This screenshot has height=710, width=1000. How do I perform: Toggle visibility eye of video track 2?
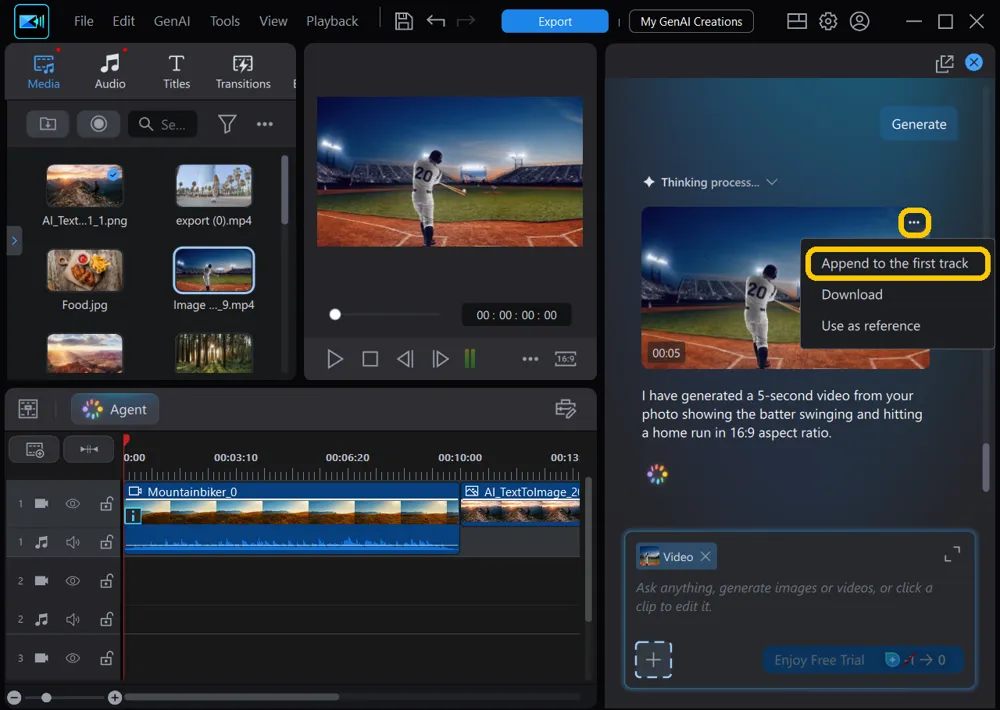click(73, 581)
